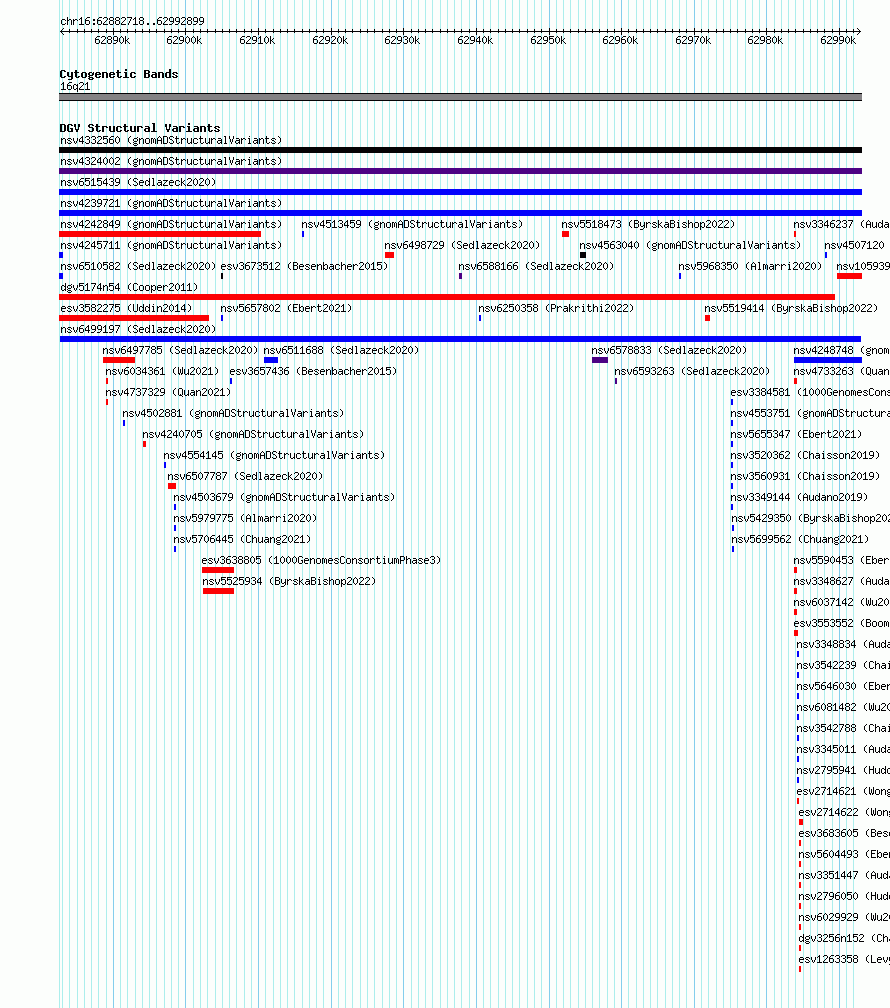
Task: Select purple bar under nsv6578833
Action: [x=600, y=360]
